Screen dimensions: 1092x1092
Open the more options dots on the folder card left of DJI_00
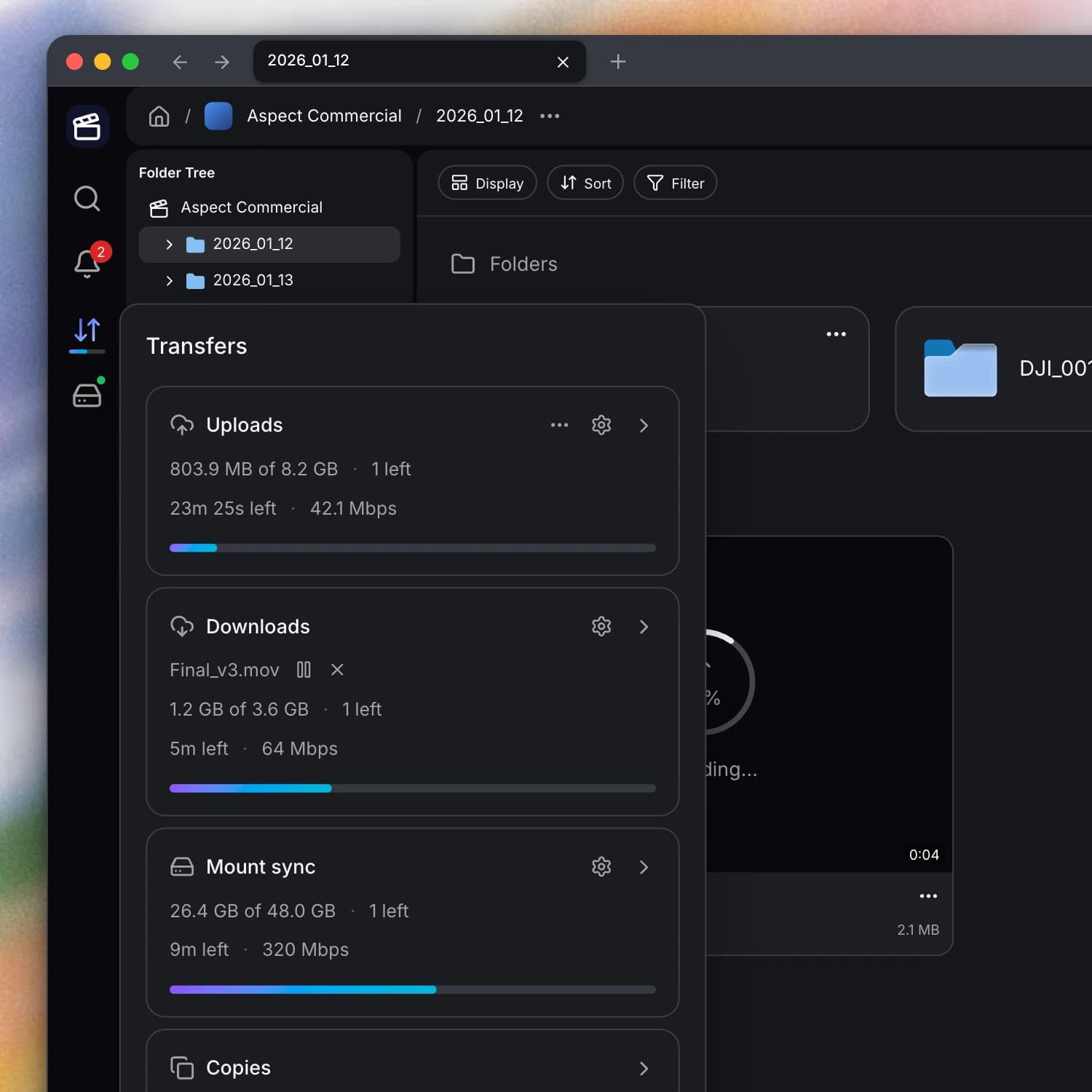tap(836, 334)
